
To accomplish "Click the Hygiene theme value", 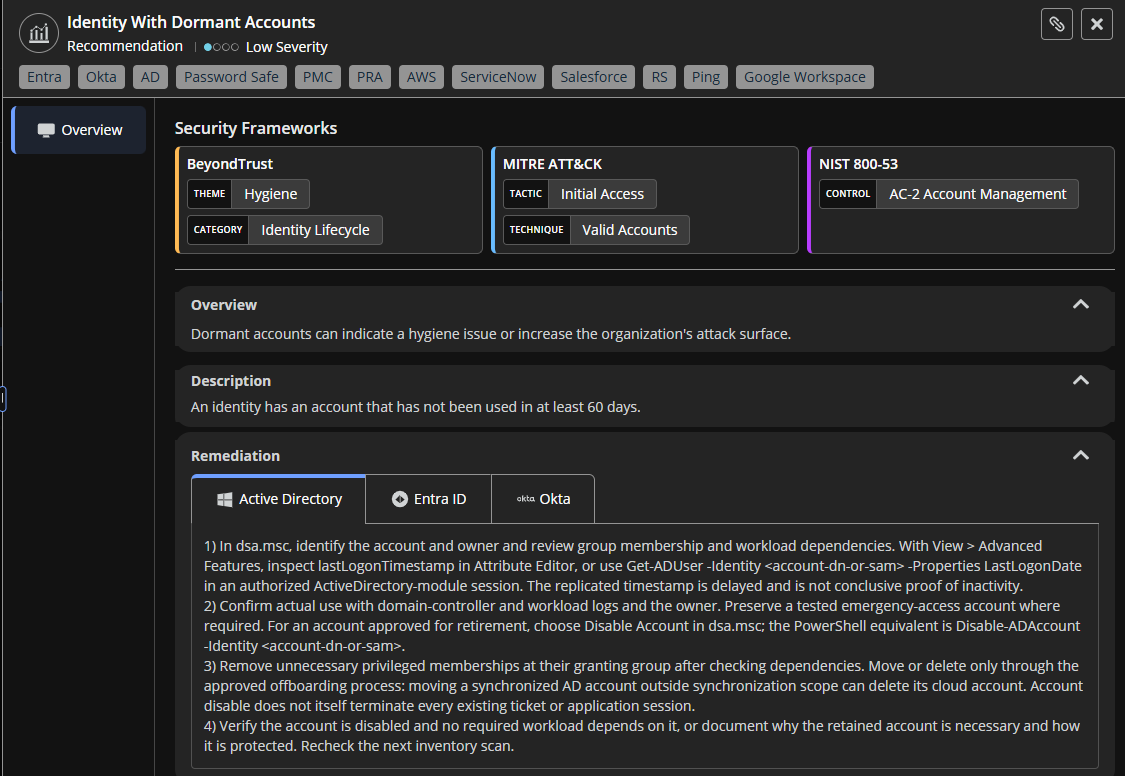I will point(270,194).
